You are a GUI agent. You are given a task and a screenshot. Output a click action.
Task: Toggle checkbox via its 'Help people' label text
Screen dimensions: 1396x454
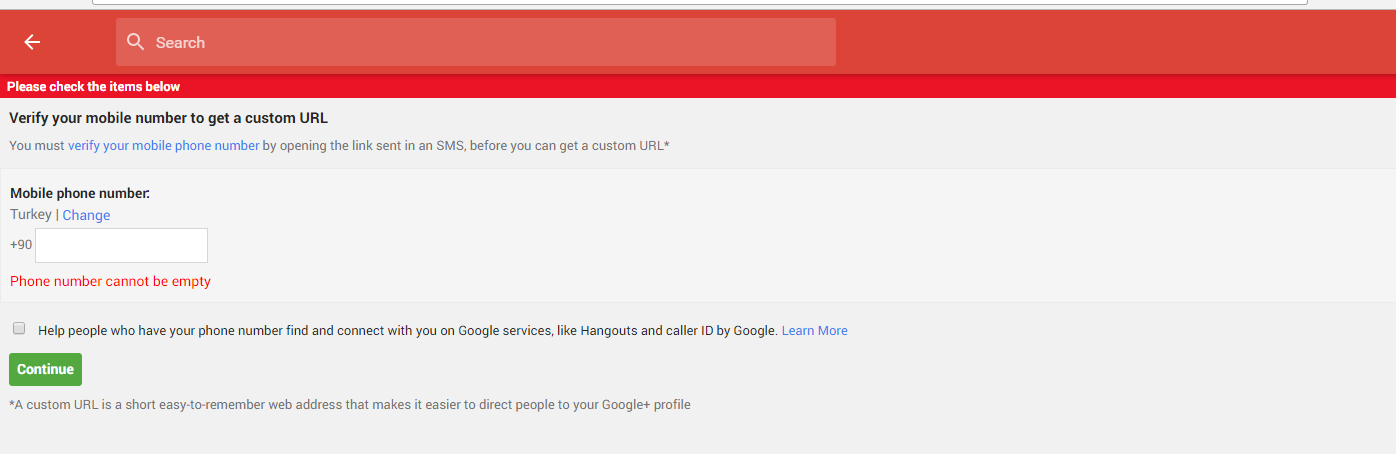[x=408, y=330]
